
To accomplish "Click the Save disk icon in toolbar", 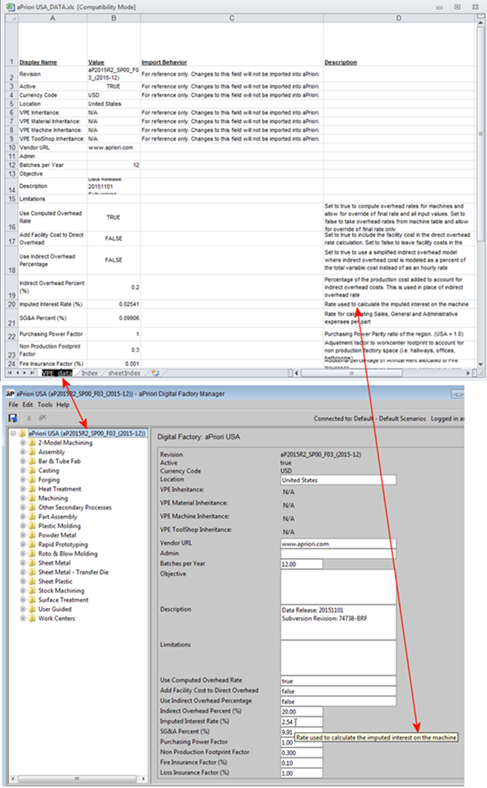I will [x=13, y=418].
